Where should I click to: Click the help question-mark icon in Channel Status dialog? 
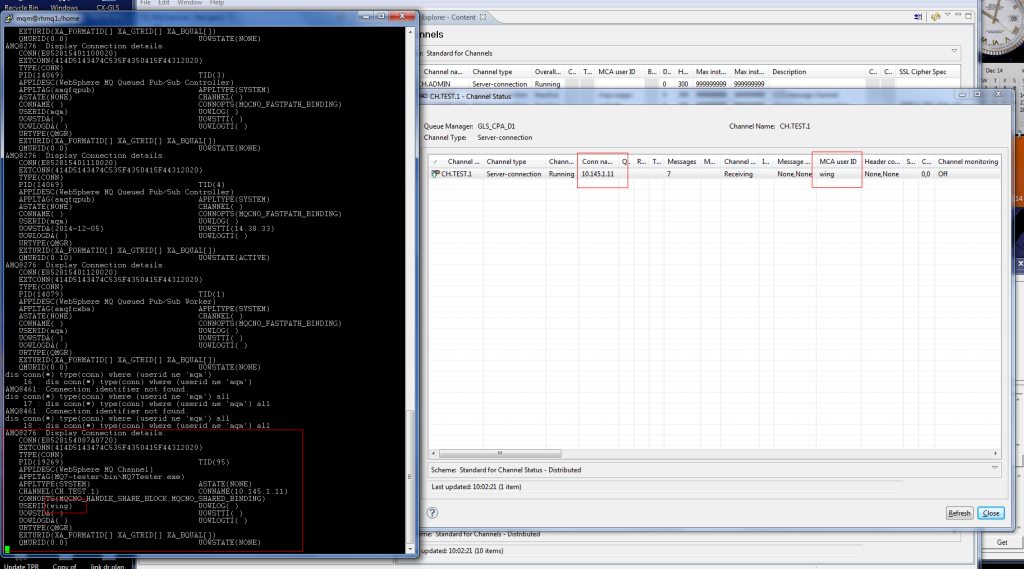click(x=432, y=513)
